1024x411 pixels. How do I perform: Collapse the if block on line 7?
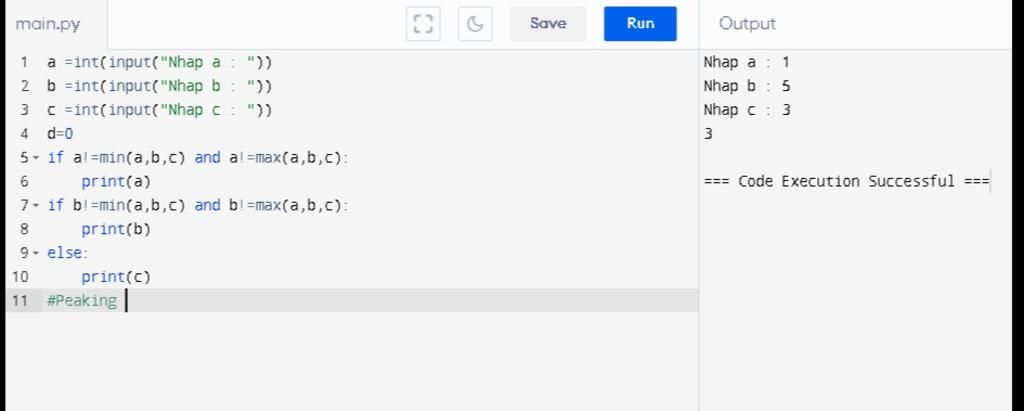pyautogui.click(x=36, y=206)
